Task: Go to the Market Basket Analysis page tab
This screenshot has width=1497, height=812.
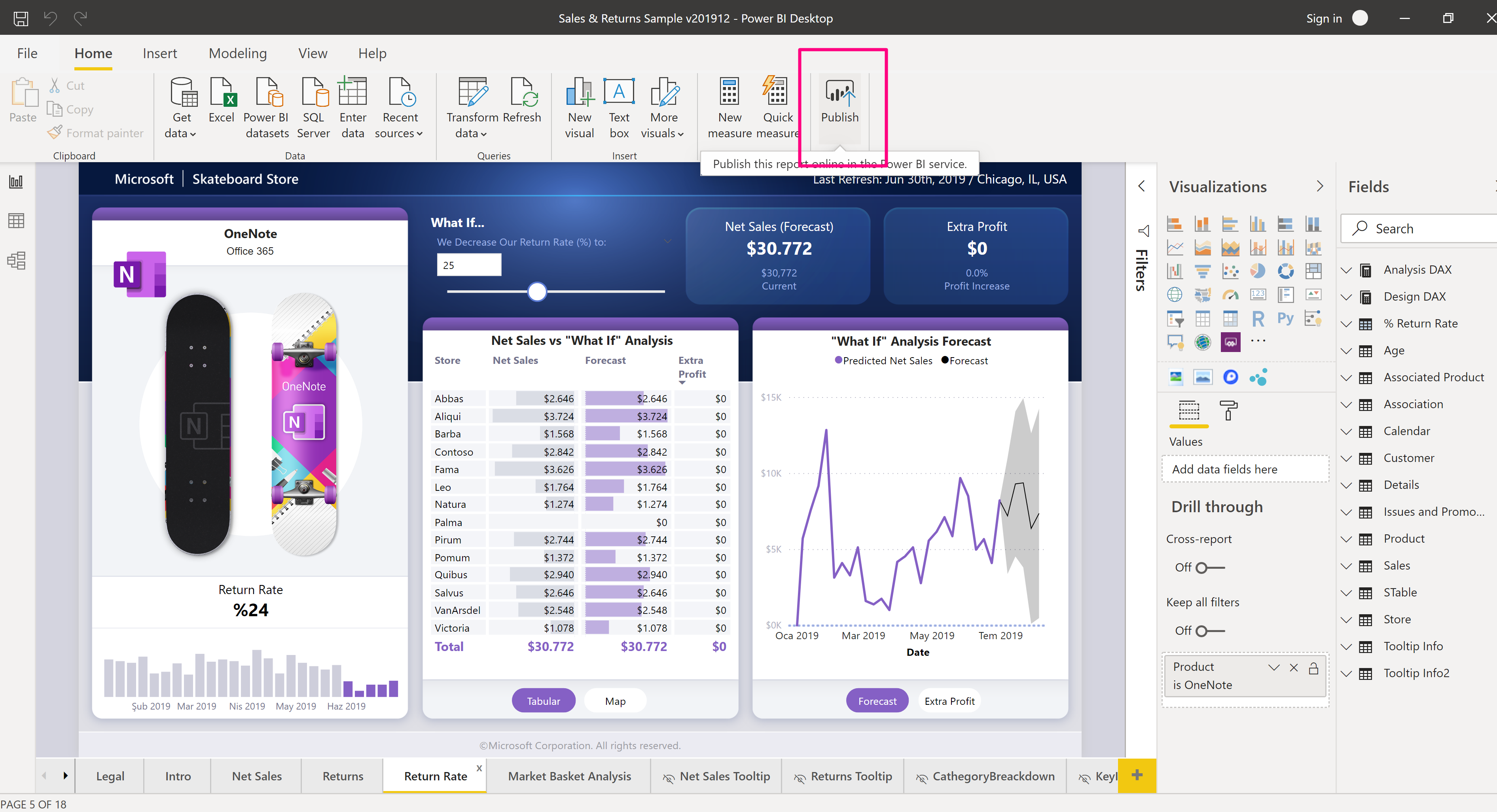Action: tap(569, 776)
